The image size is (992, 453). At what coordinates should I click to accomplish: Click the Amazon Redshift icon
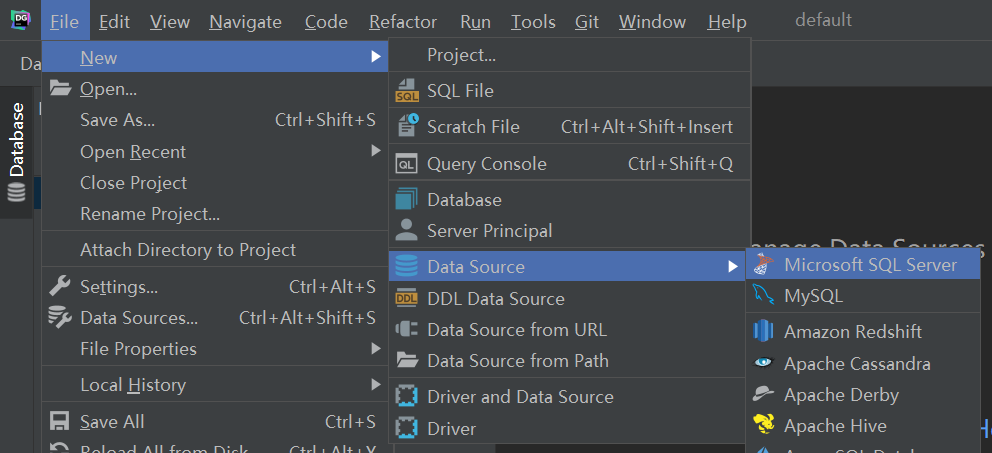click(764, 331)
